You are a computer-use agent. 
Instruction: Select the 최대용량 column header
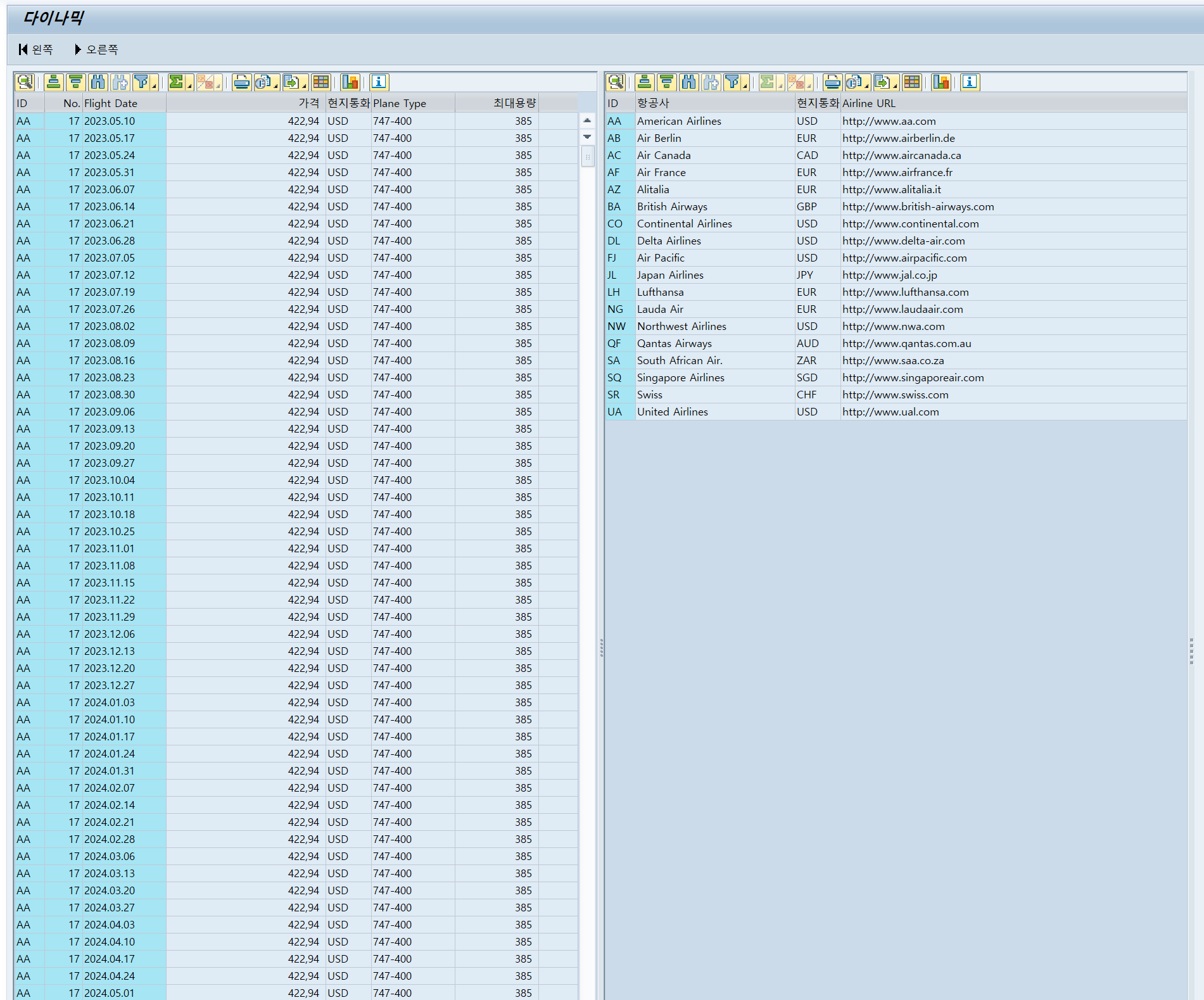tap(497, 103)
